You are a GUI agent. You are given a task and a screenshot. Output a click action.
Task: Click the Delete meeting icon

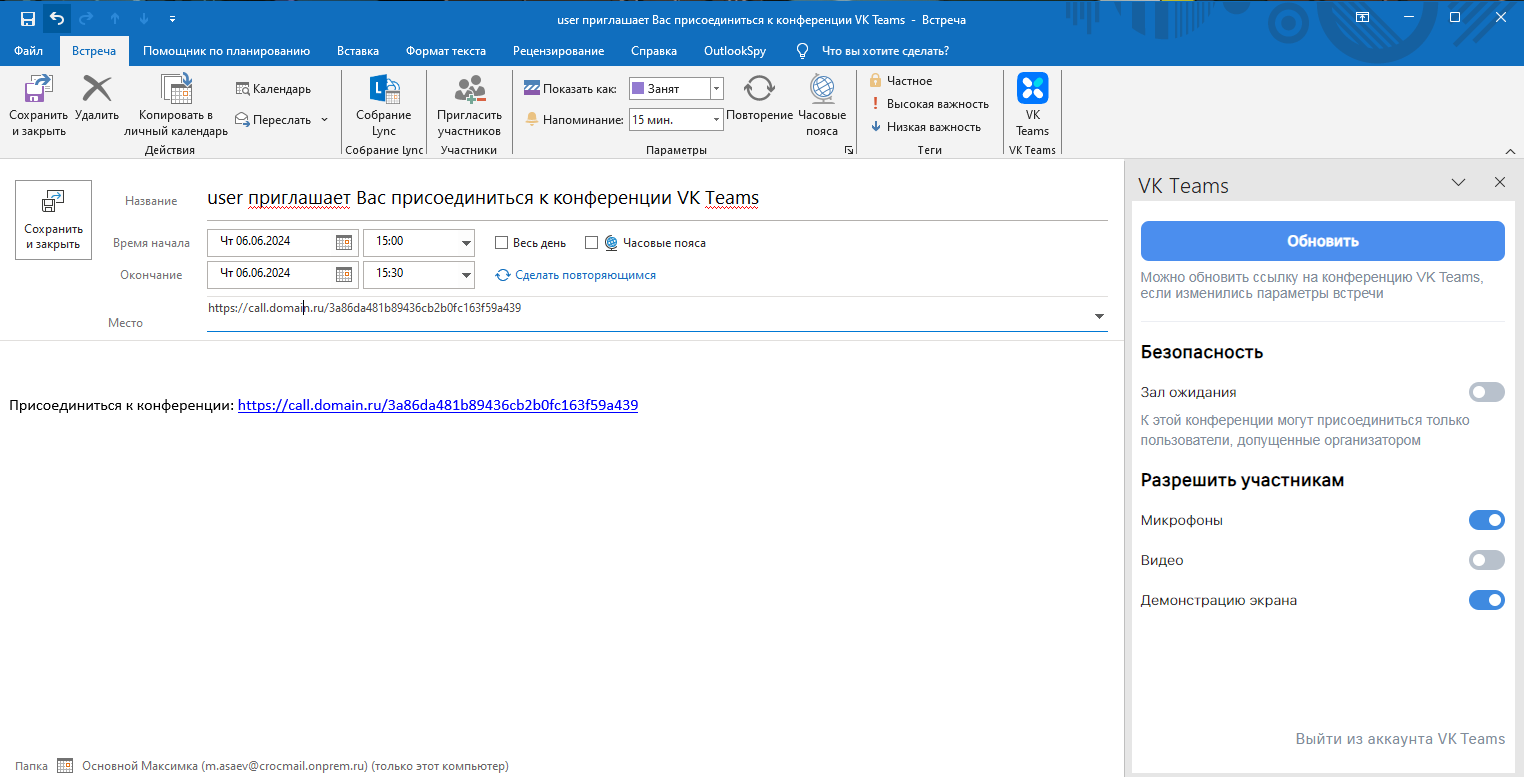(x=97, y=90)
